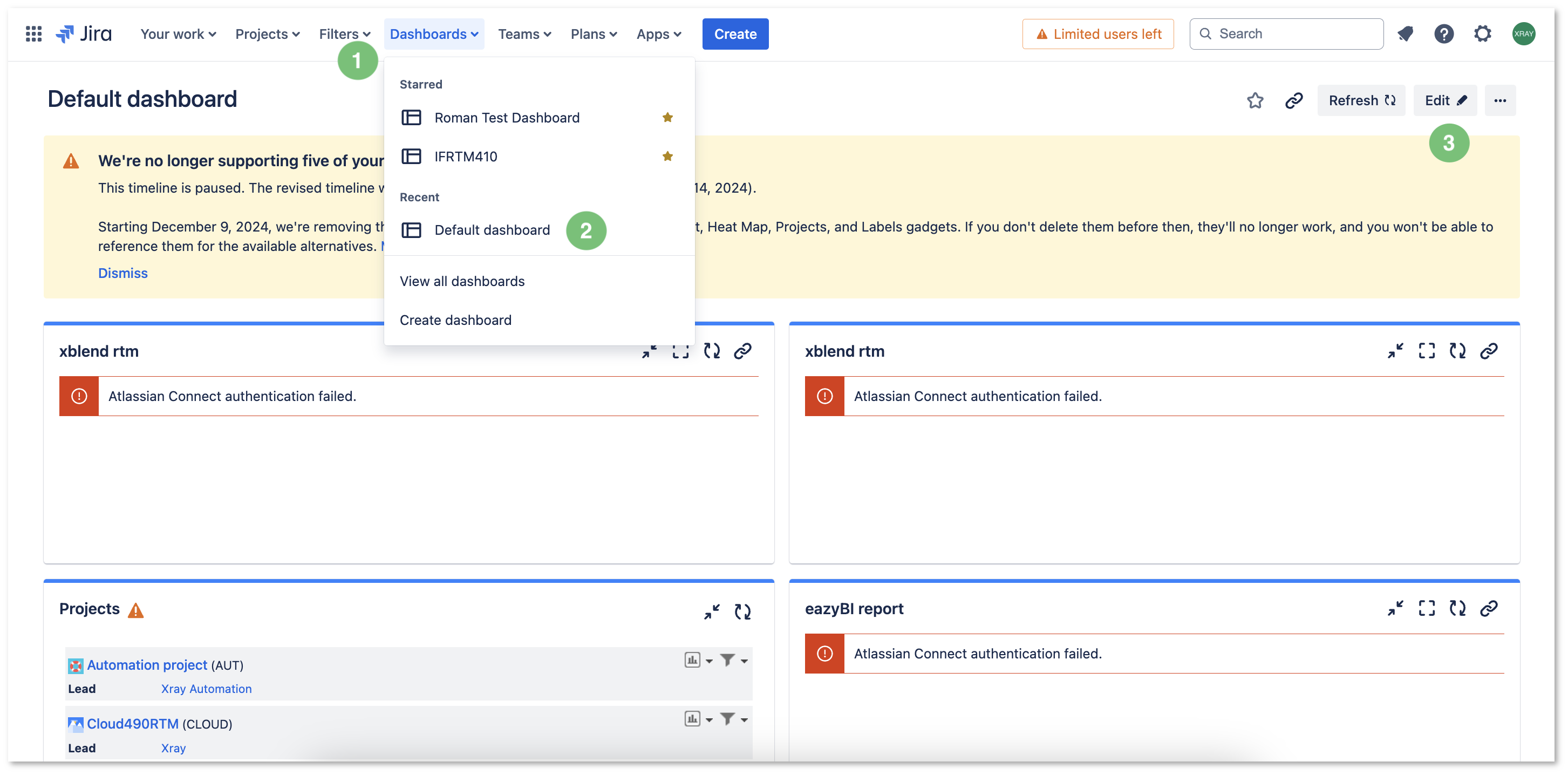Maximize the second xblend rtm gadget
This screenshot has height=775, width=1568.
click(x=1426, y=351)
